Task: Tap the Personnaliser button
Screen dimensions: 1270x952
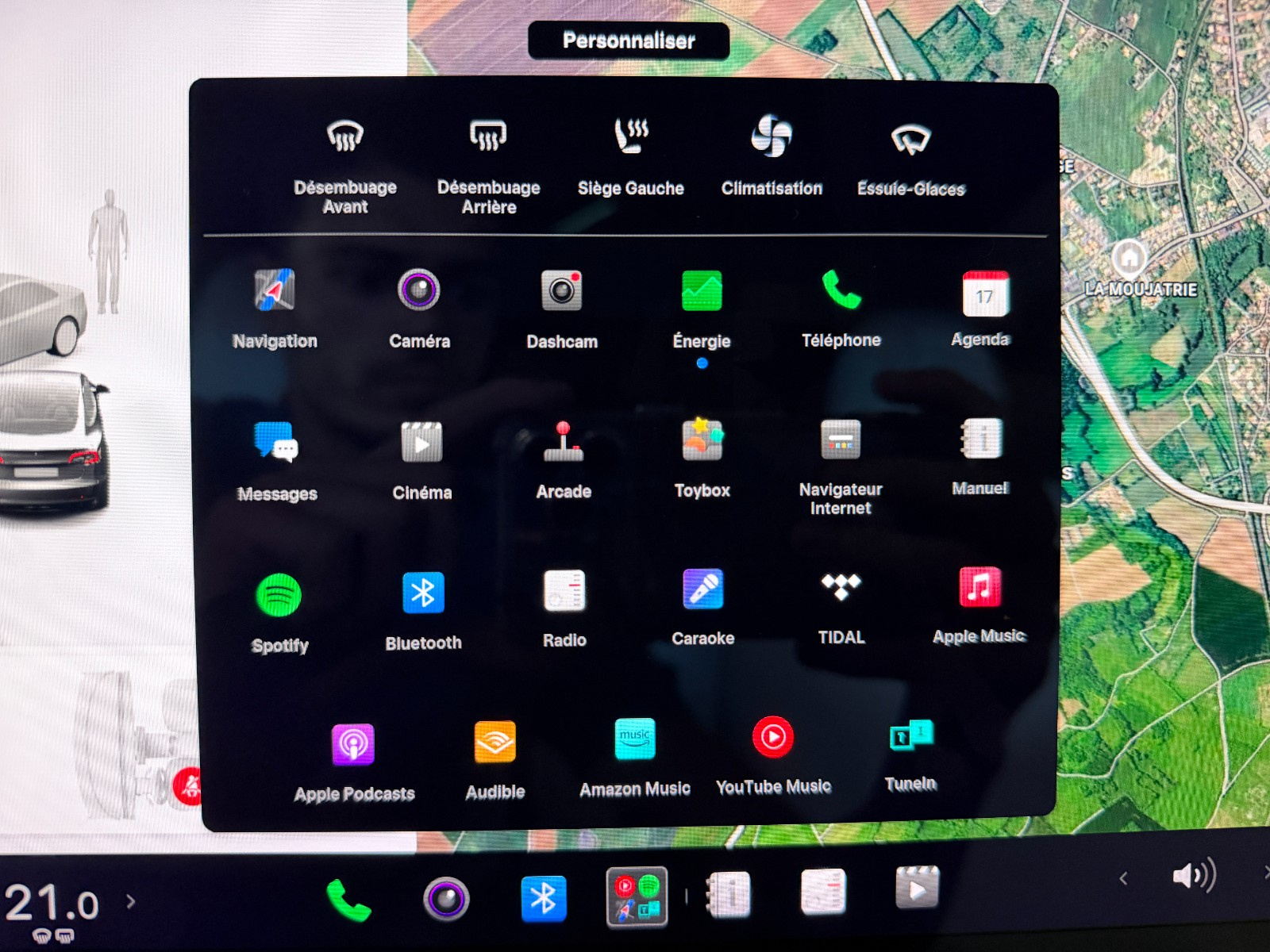Action: tap(629, 40)
